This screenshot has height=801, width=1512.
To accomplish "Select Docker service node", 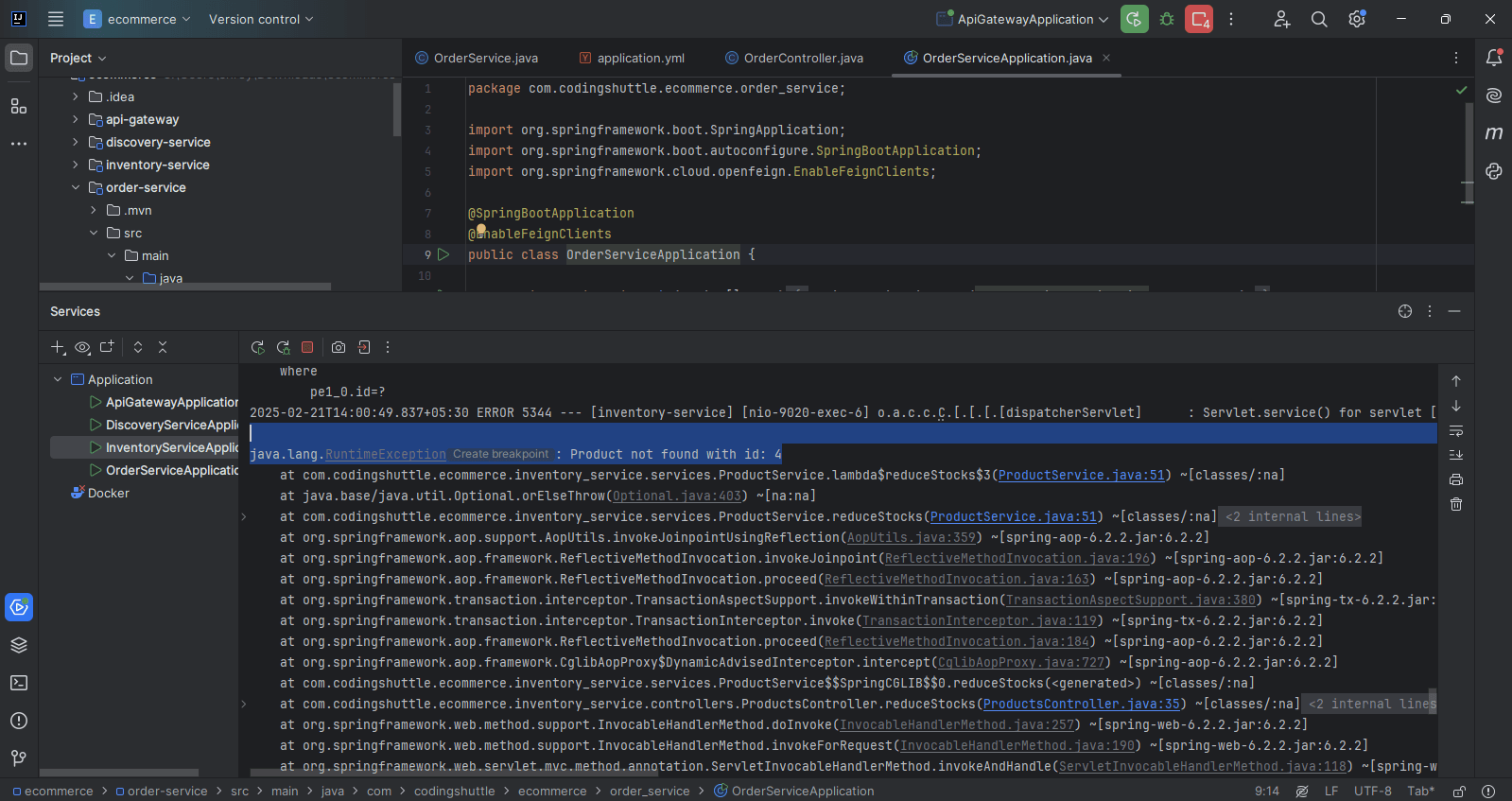I will [100, 493].
